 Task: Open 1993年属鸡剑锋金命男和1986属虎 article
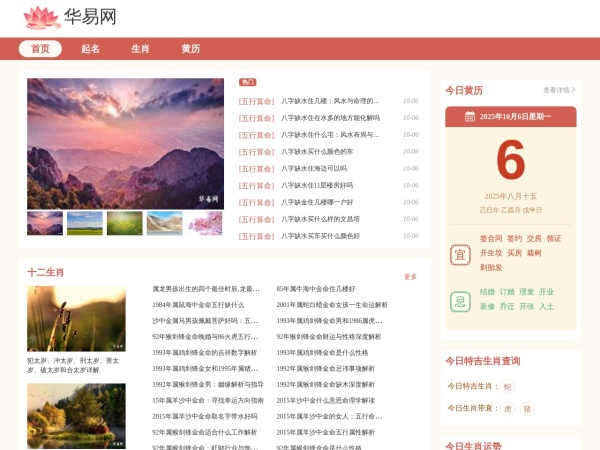point(329,321)
